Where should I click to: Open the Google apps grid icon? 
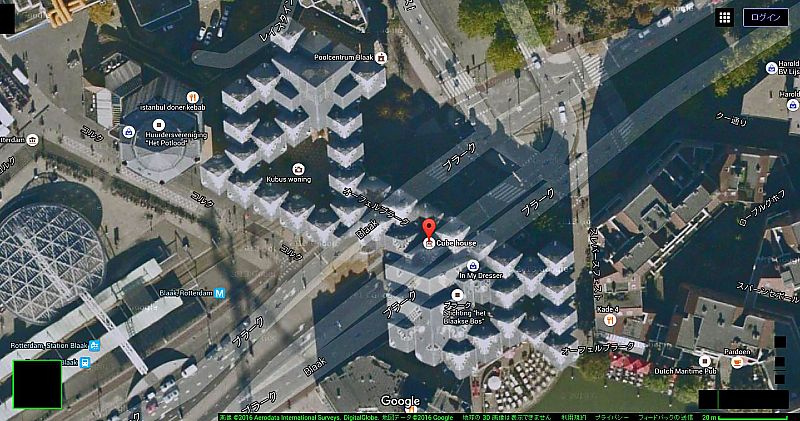click(x=724, y=17)
